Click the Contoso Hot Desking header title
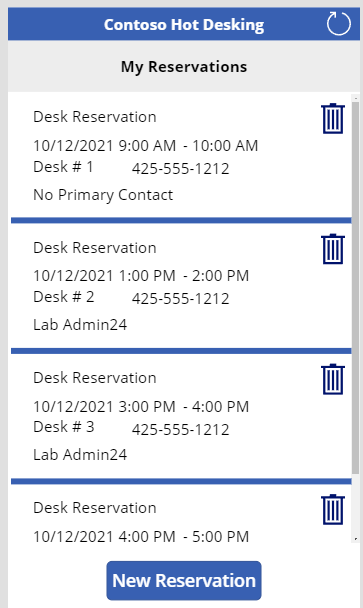The width and height of the screenshot is (363, 608). coord(184,25)
